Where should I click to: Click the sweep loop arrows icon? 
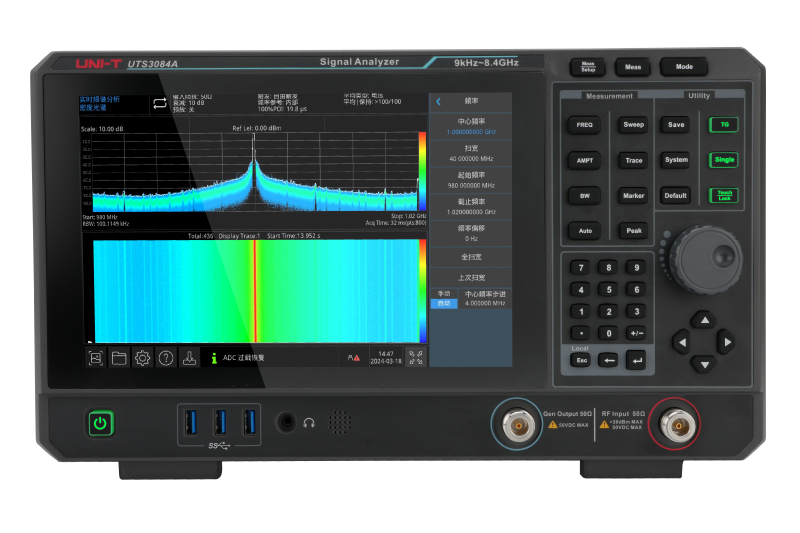(x=160, y=103)
